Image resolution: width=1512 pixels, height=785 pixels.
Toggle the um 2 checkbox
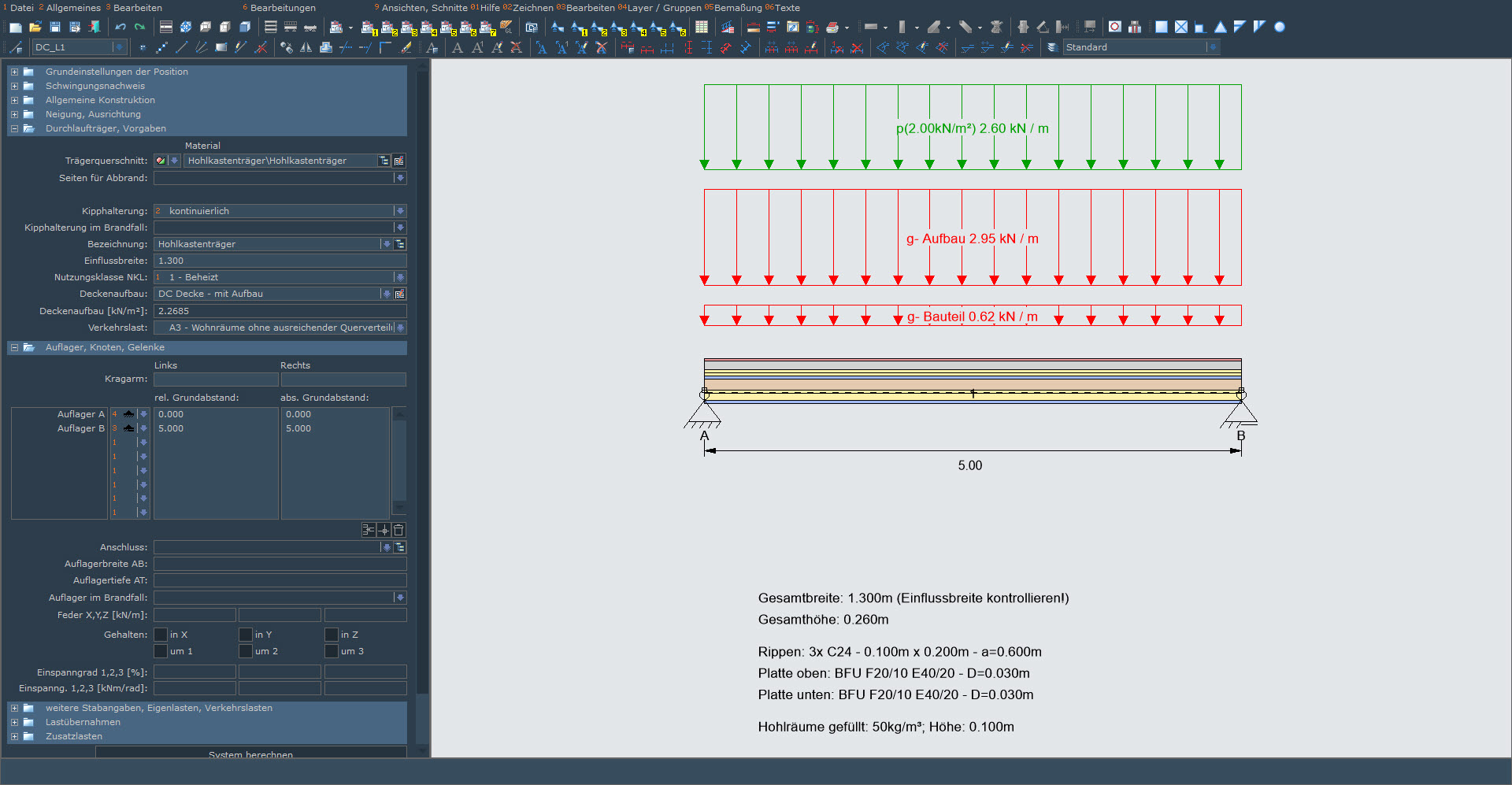[246, 651]
